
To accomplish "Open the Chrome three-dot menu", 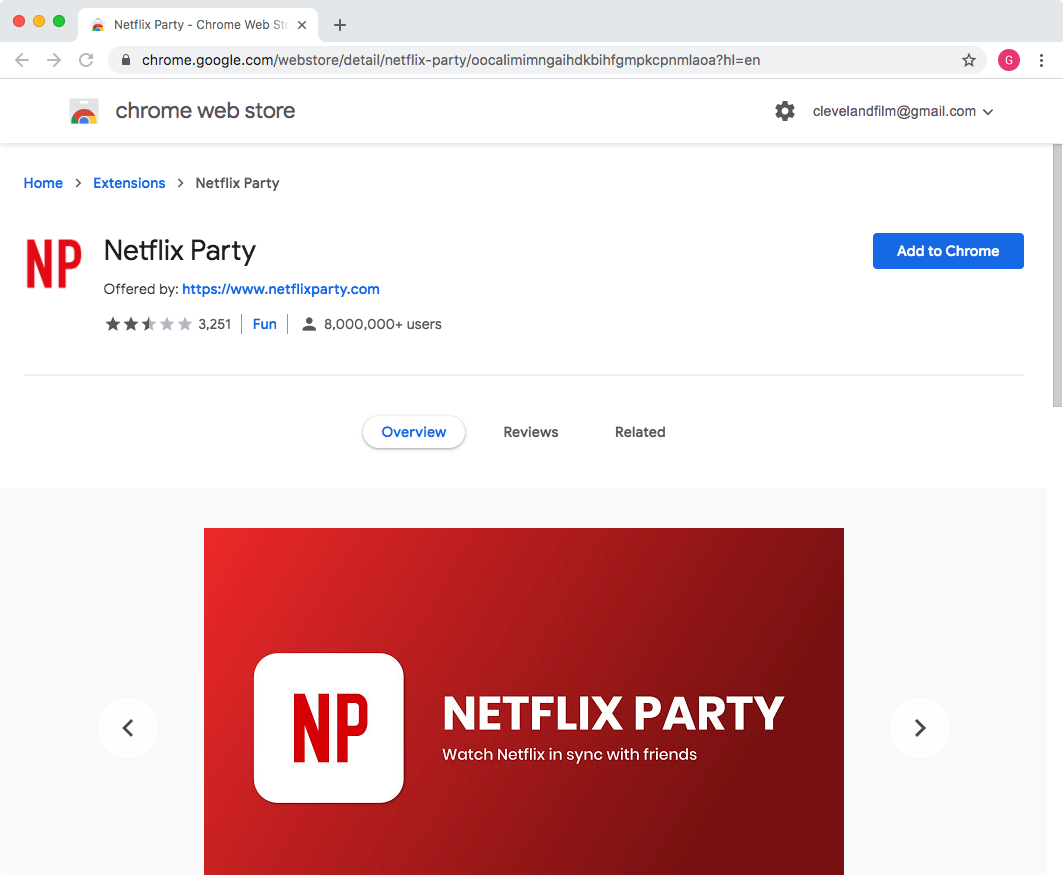I will click(x=1041, y=60).
